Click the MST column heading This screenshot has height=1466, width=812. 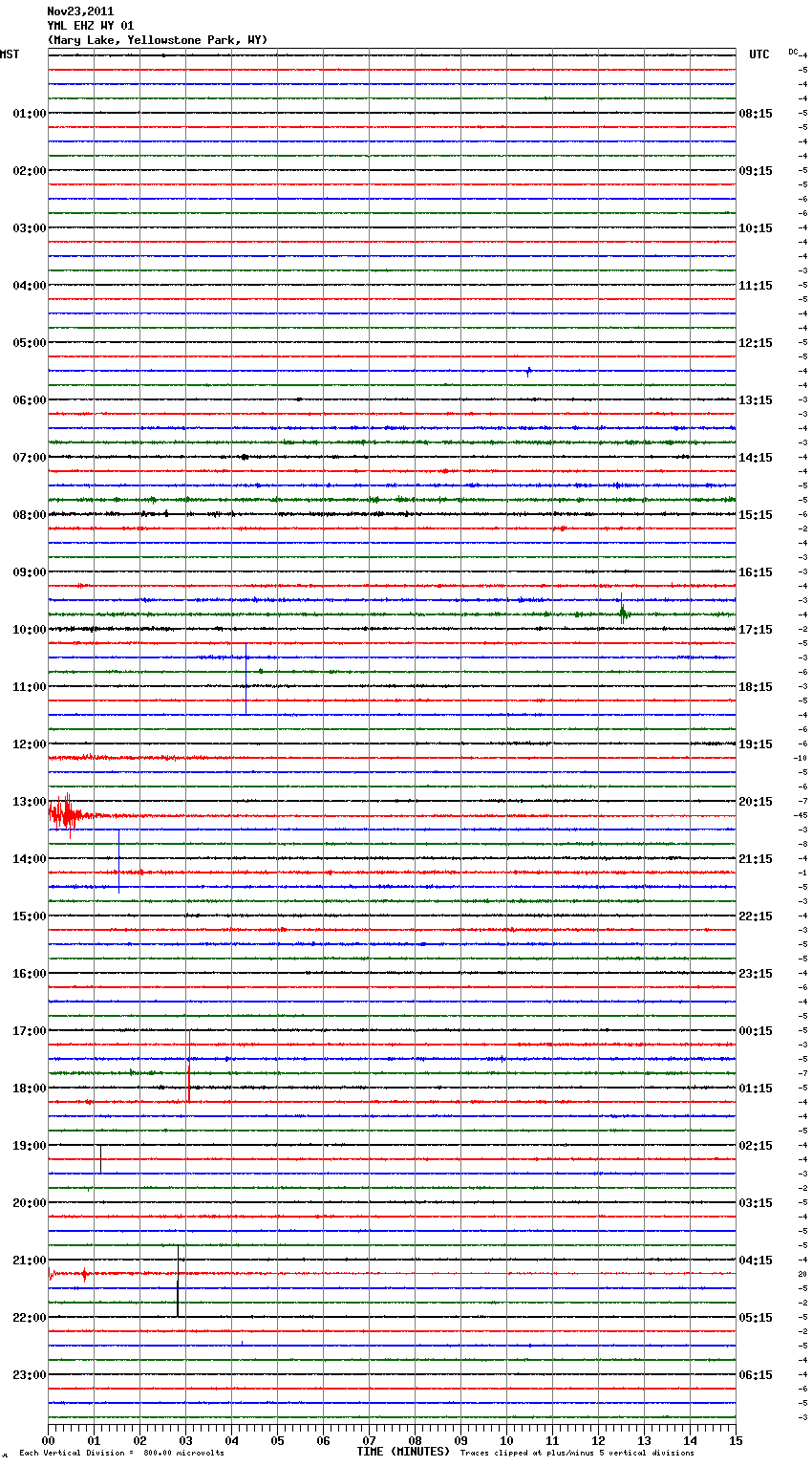click(10, 54)
